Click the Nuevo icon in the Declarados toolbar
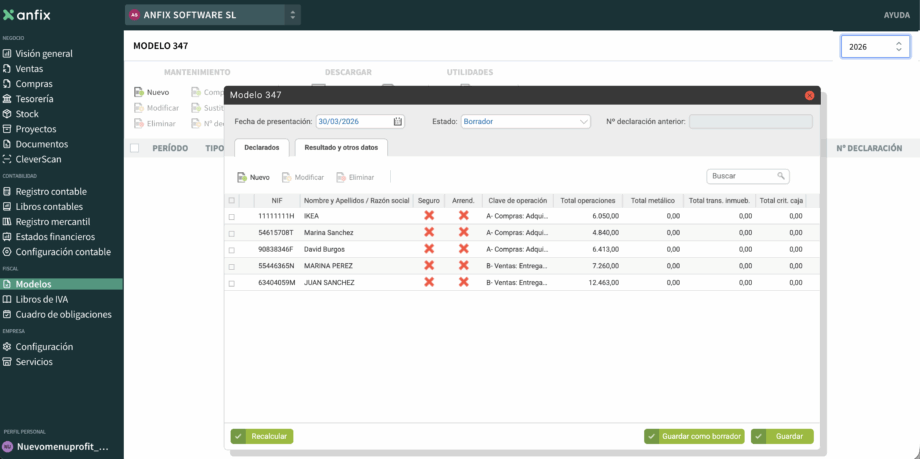Image resolution: width=920 pixels, height=459 pixels. point(241,177)
